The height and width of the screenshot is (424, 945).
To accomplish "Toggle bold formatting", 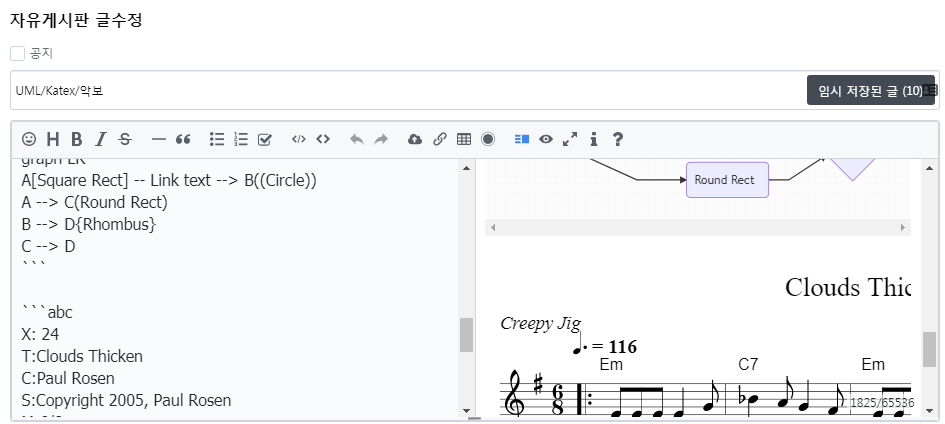I will [x=76, y=139].
